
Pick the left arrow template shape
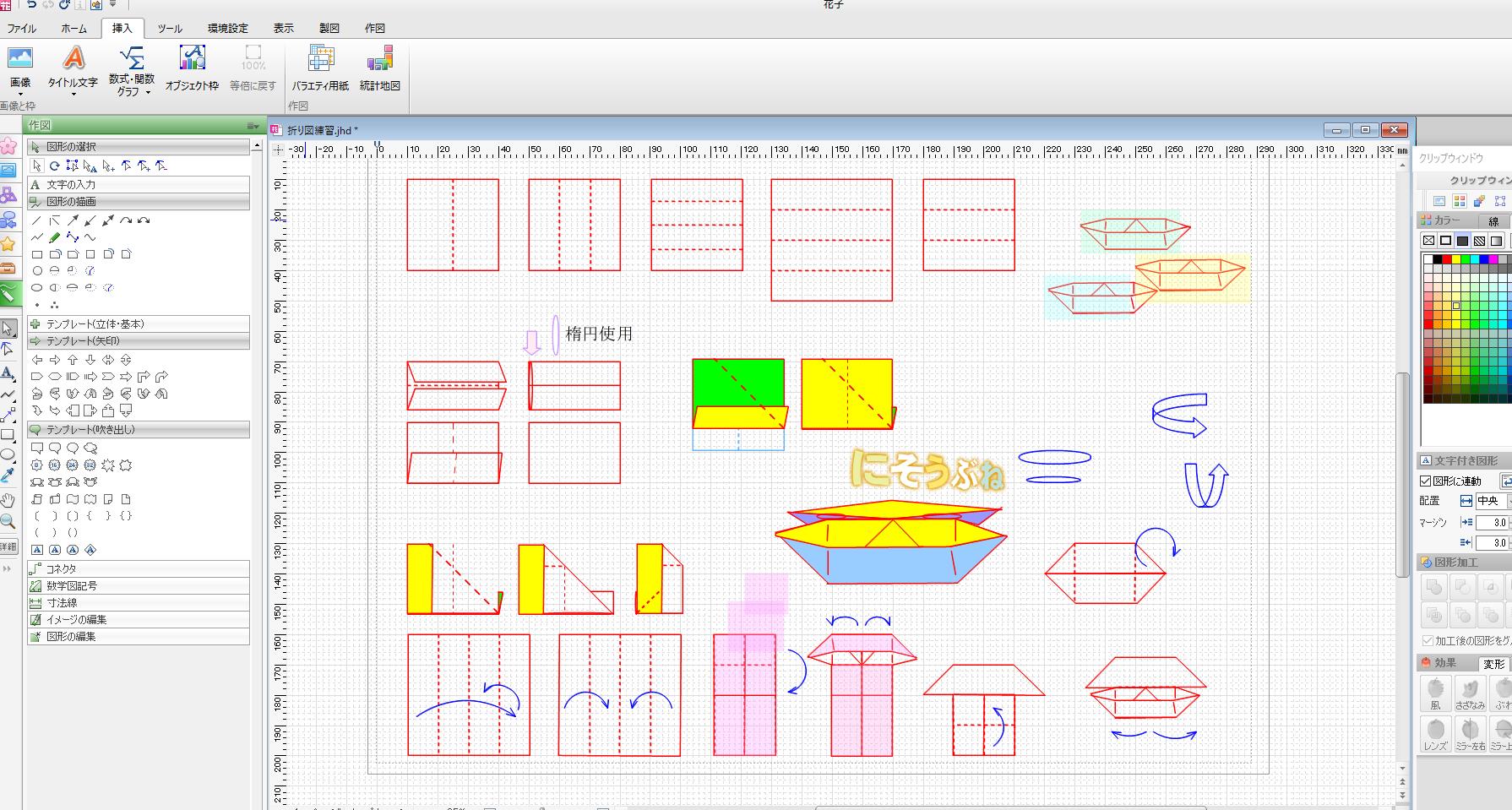tap(36, 360)
